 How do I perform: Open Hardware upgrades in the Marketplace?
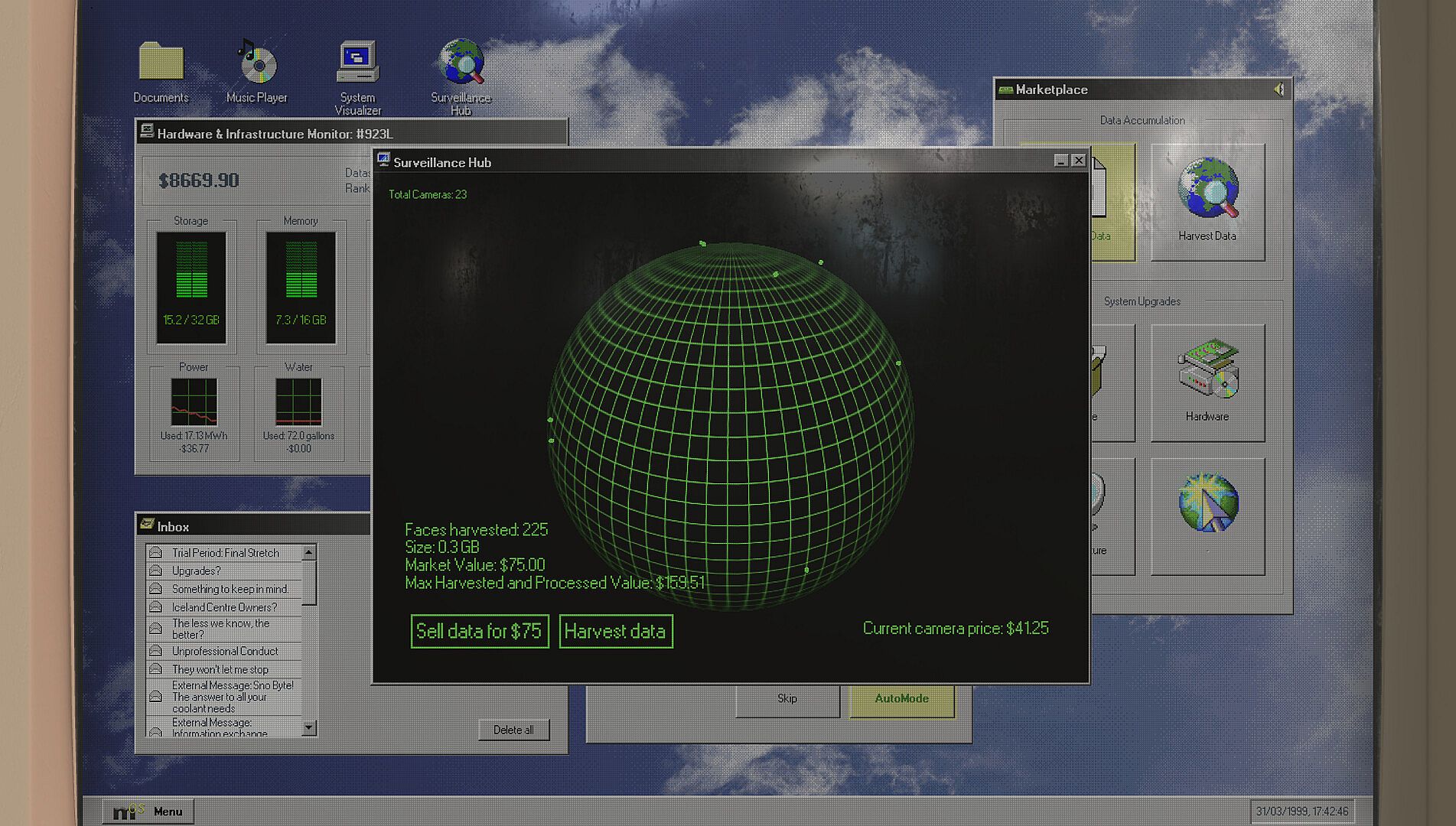[x=1207, y=382]
